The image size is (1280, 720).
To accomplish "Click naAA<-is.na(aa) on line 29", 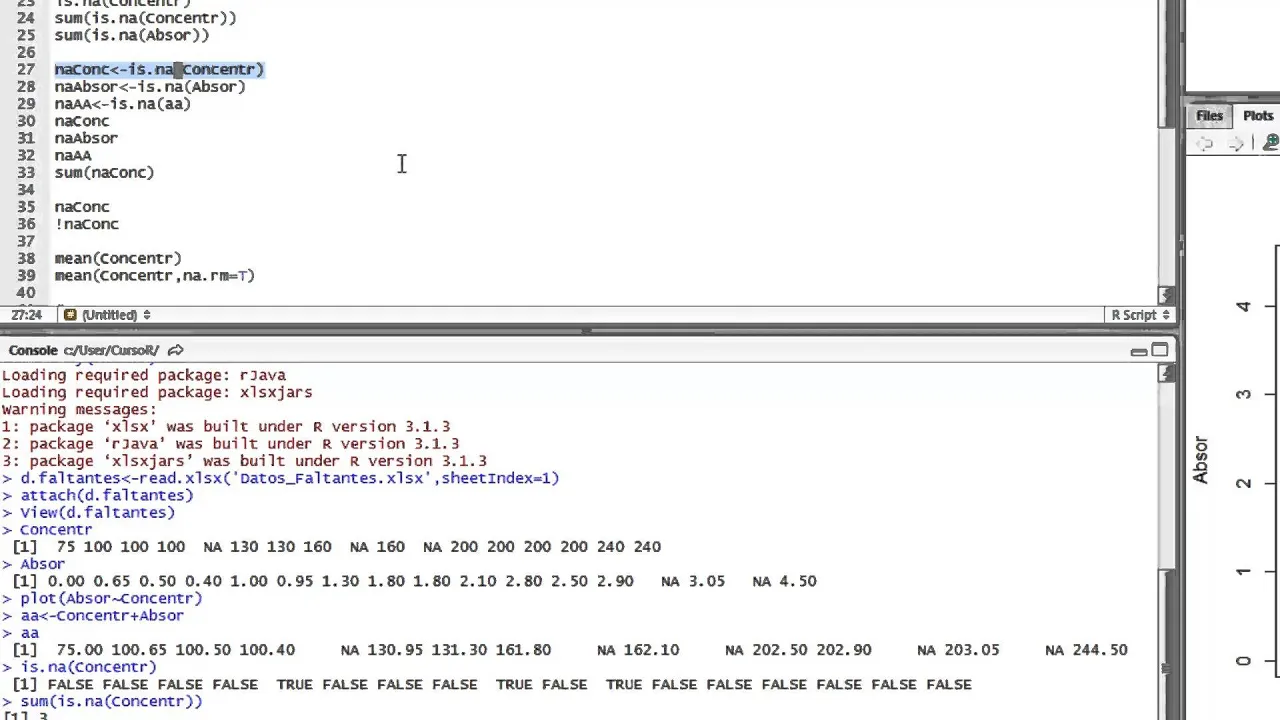I will (x=122, y=103).
